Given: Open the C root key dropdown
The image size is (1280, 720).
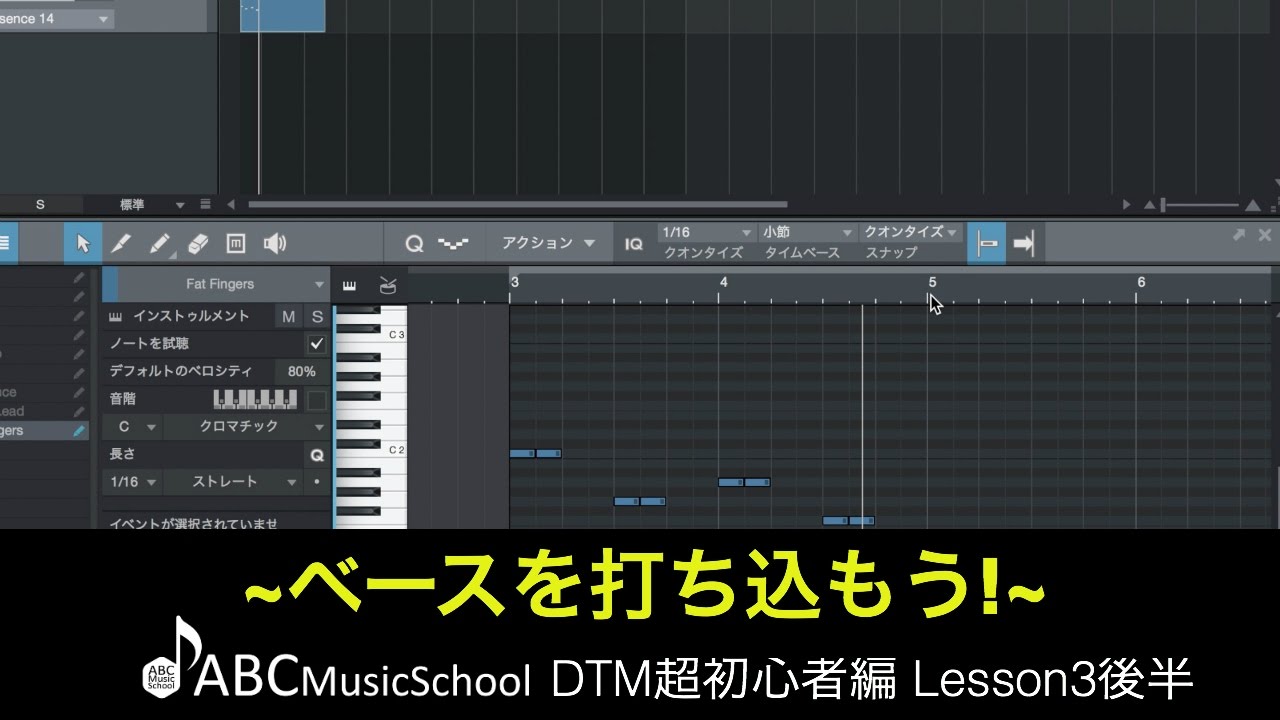Looking at the screenshot, I should point(134,427).
